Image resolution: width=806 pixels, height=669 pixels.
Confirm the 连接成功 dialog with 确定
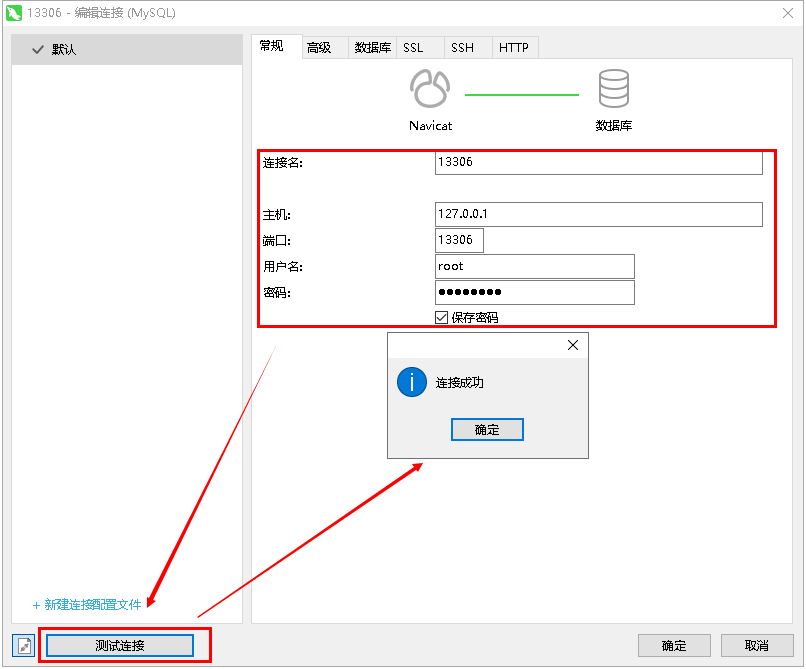coord(487,429)
